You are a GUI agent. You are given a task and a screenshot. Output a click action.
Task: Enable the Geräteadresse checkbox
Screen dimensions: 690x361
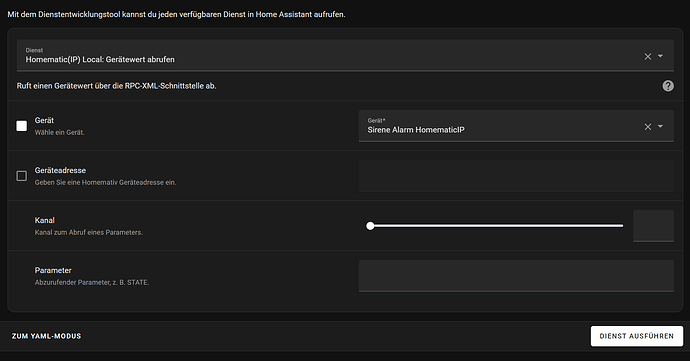pos(22,176)
